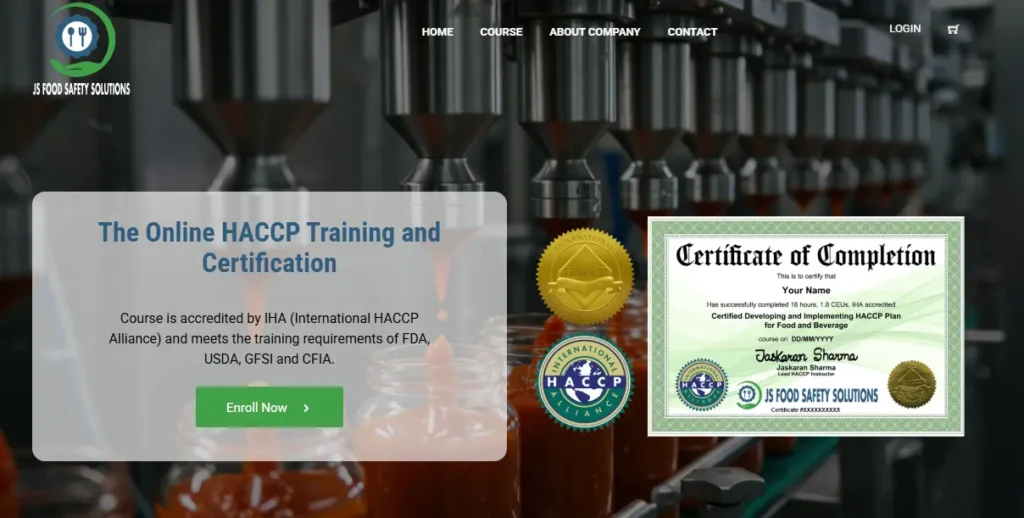
Task: Click the IHA accreditation description paragraph
Action: pyautogui.click(x=269, y=338)
